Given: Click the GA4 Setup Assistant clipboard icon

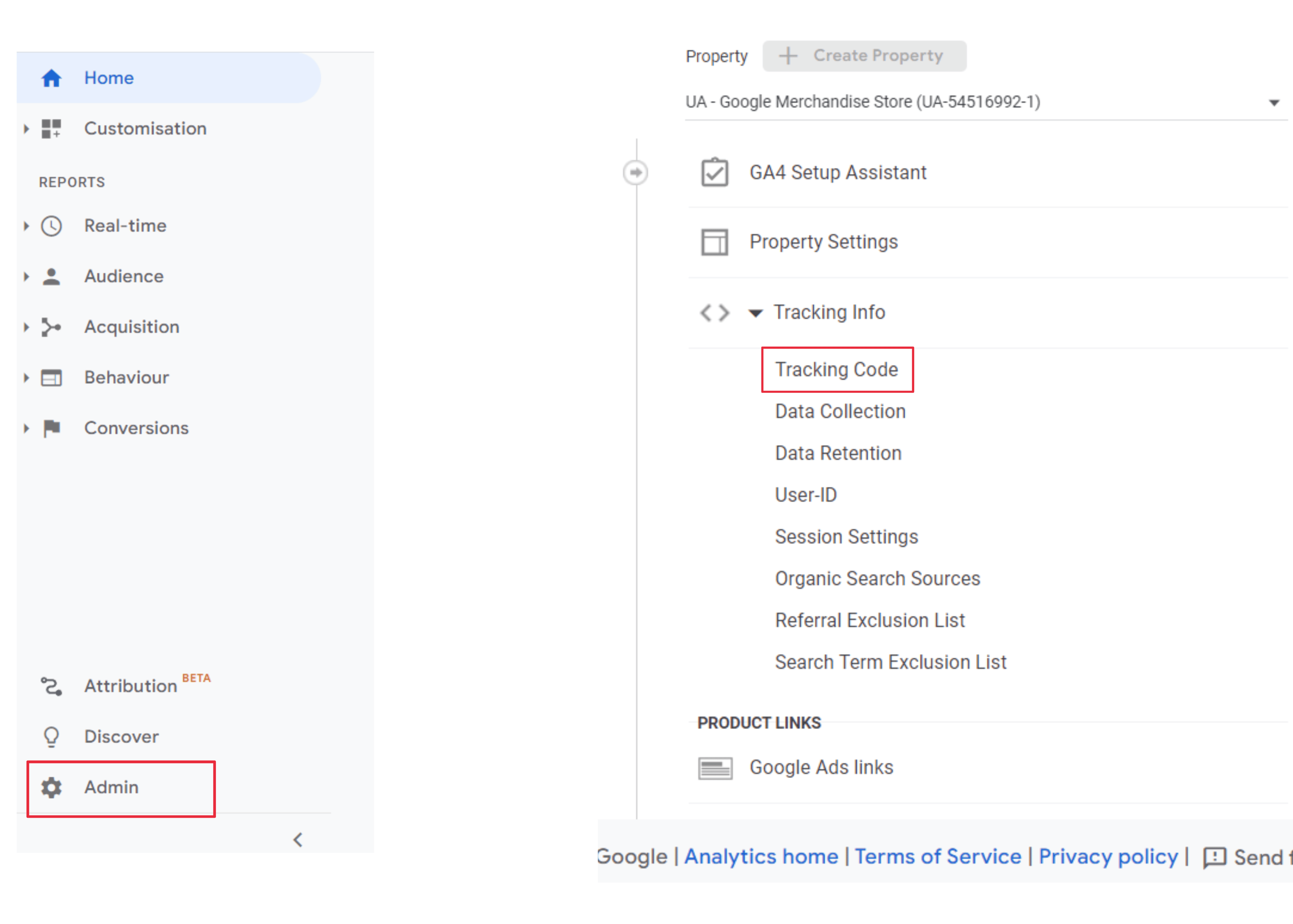Looking at the screenshot, I should (x=714, y=172).
